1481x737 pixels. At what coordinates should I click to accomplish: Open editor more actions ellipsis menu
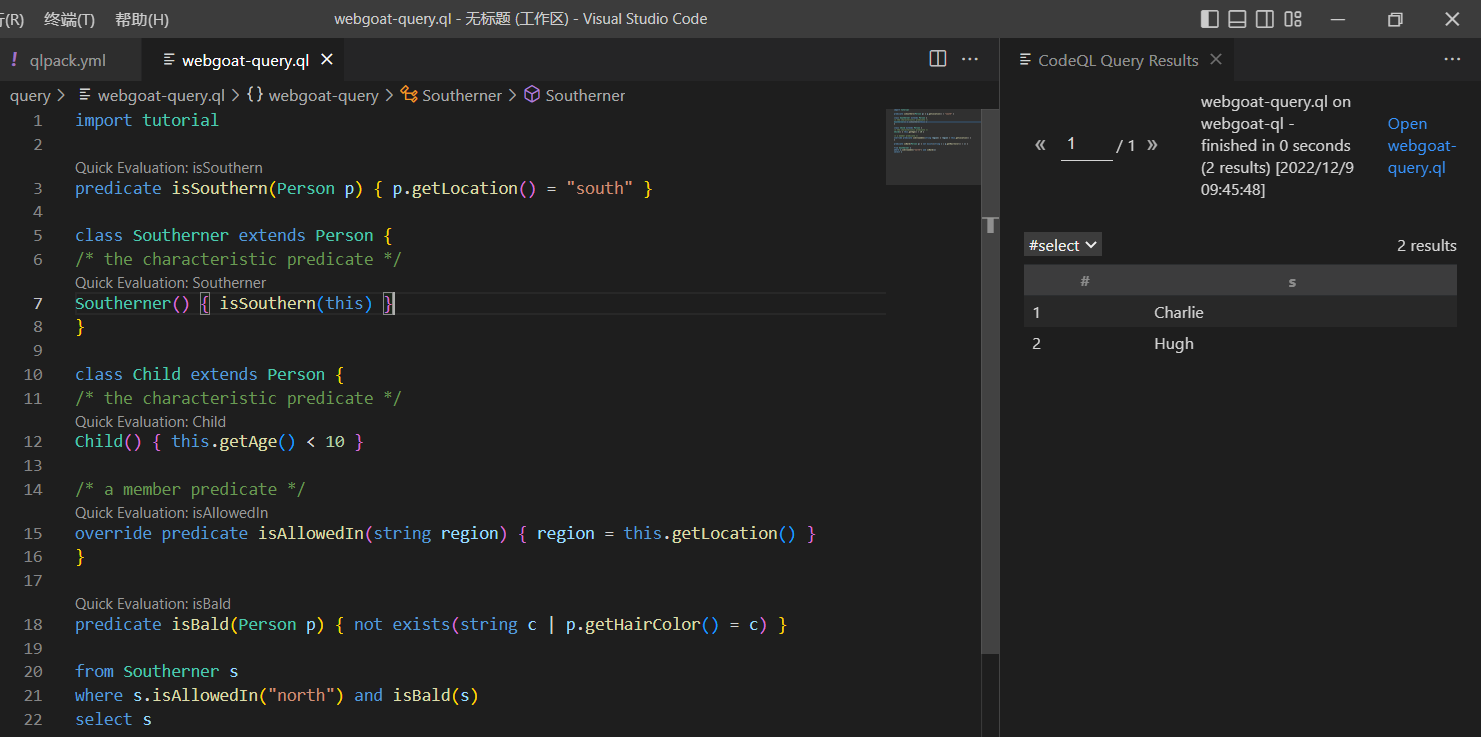click(970, 59)
